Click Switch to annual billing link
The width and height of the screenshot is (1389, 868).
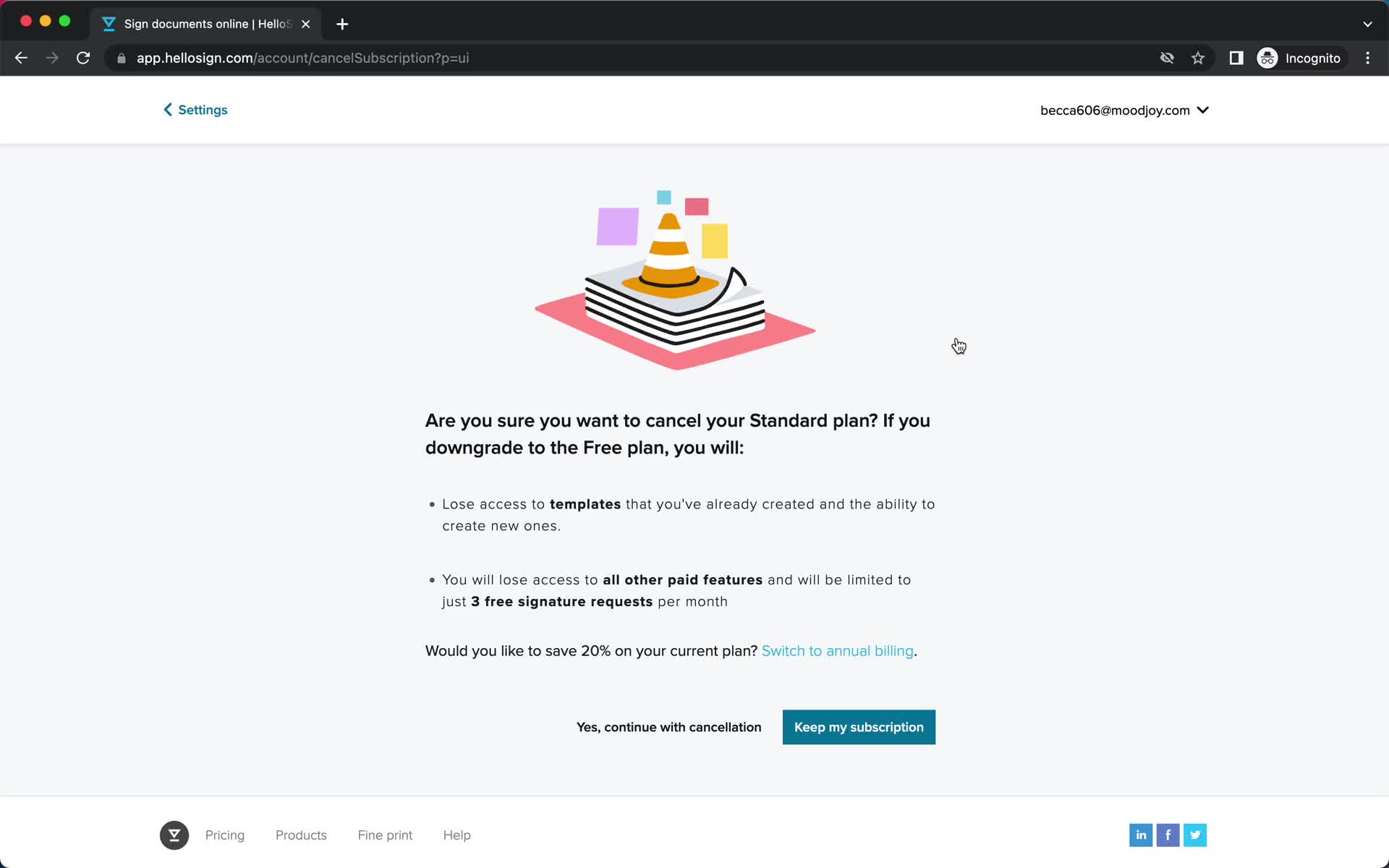click(x=837, y=651)
